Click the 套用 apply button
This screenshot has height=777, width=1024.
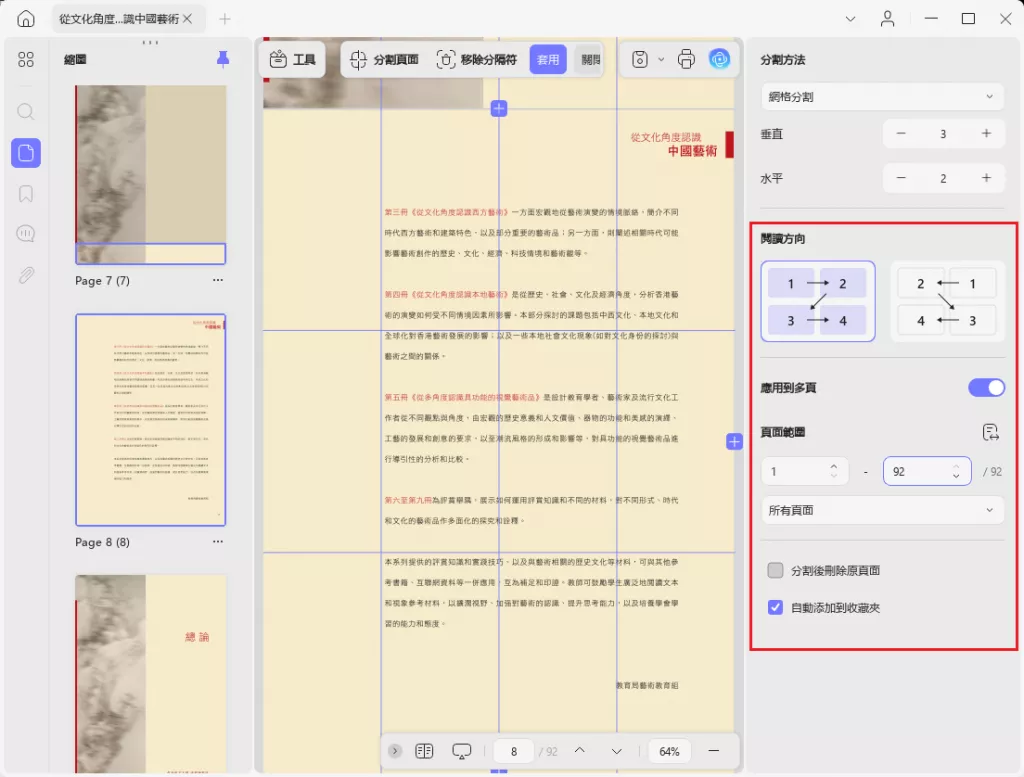[x=548, y=59]
